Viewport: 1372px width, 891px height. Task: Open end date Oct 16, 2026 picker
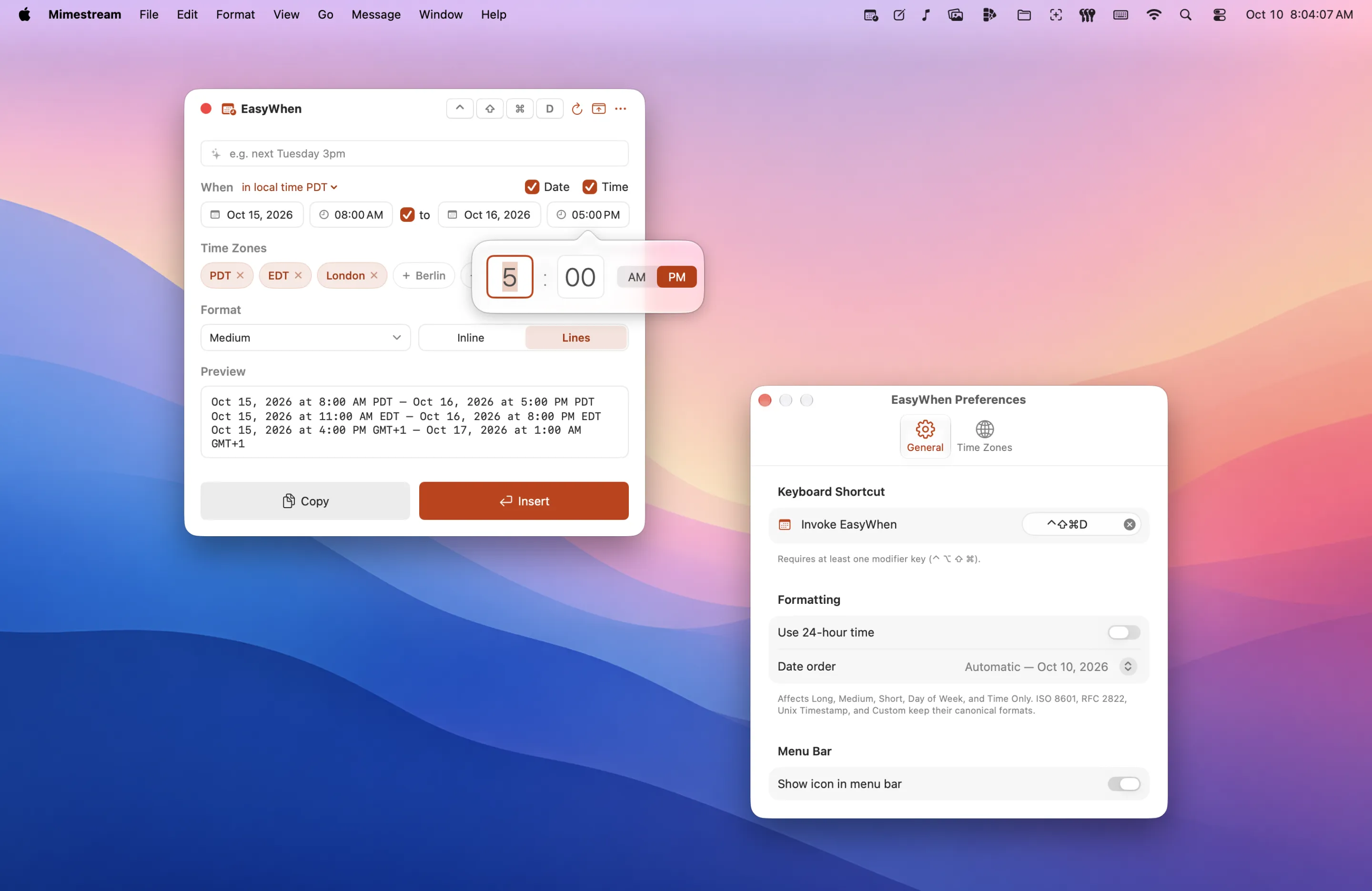pos(489,214)
